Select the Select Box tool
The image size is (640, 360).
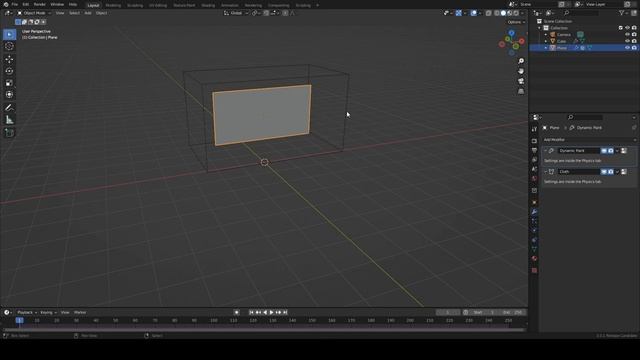pyautogui.click(x=9, y=34)
